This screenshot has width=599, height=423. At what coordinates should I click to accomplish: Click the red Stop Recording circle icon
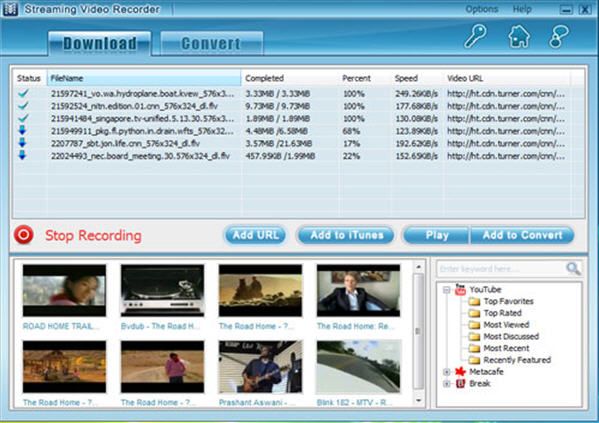click(24, 234)
